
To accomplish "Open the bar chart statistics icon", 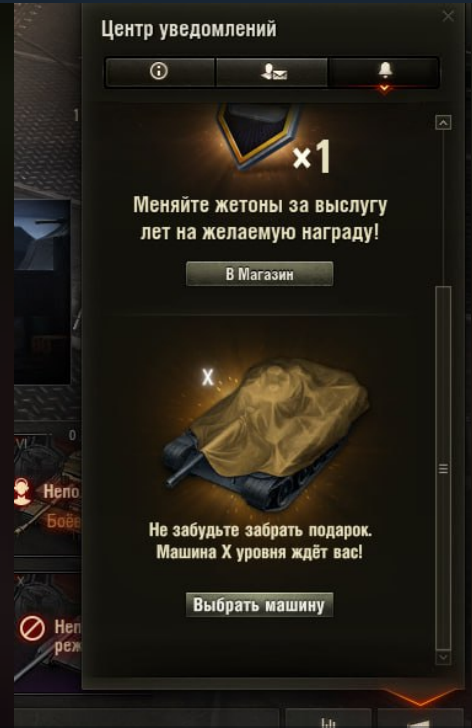I will click(328, 722).
